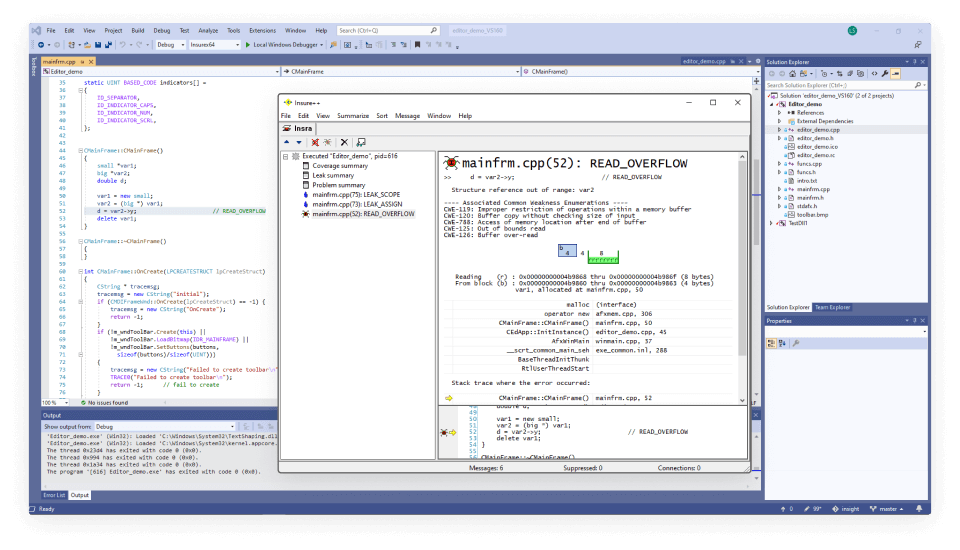
Task: Click the Save All icon in Visual Studio toolbar
Action: point(108,45)
